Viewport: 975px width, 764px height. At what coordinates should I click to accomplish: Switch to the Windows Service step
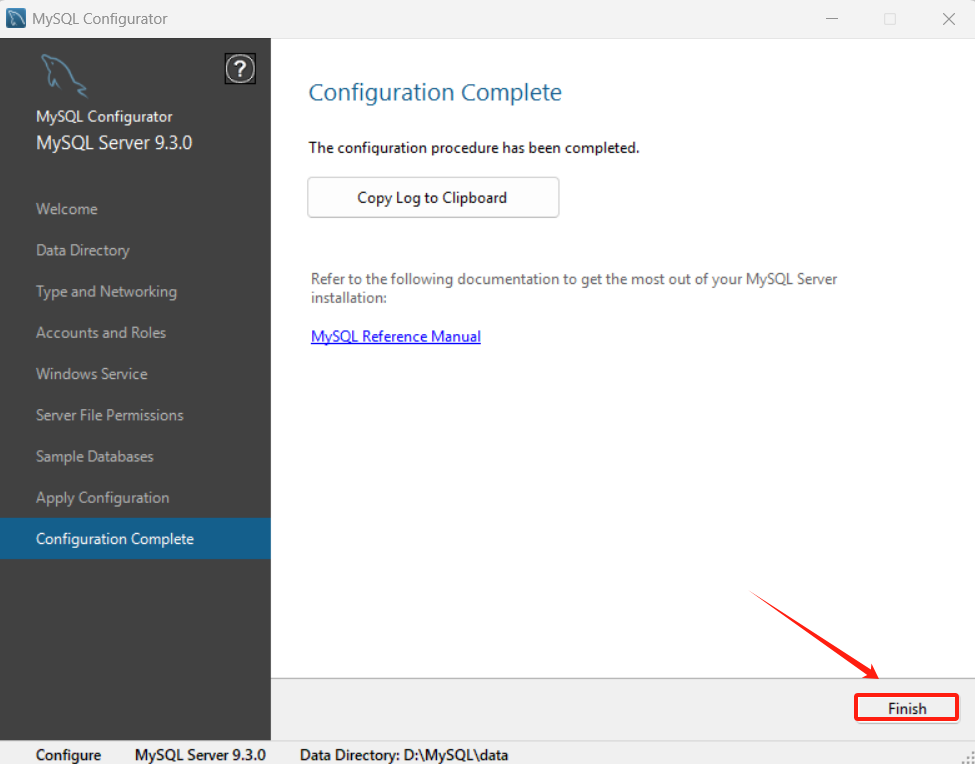pyautogui.click(x=91, y=374)
